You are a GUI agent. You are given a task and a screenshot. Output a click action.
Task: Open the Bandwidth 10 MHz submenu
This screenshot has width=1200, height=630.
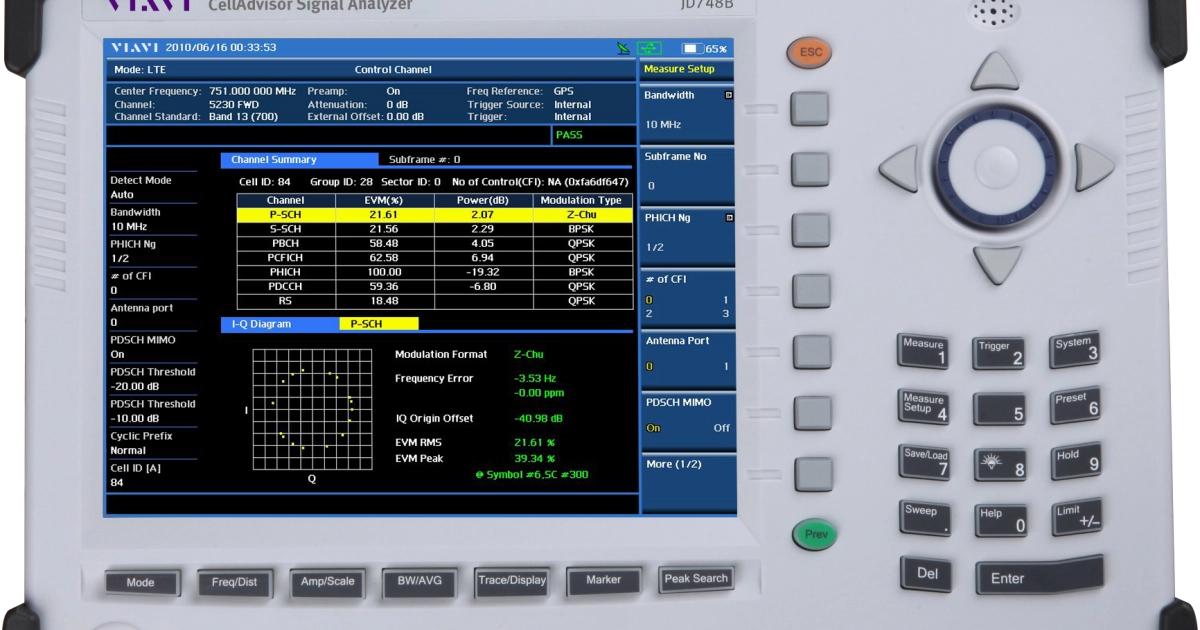click(687, 110)
